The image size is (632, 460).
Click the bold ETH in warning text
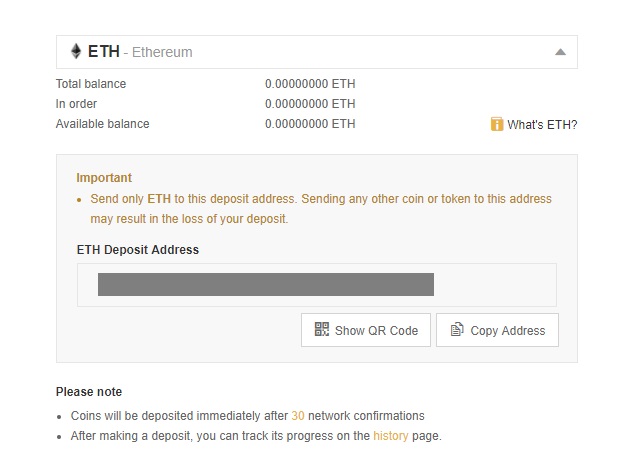tap(159, 199)
